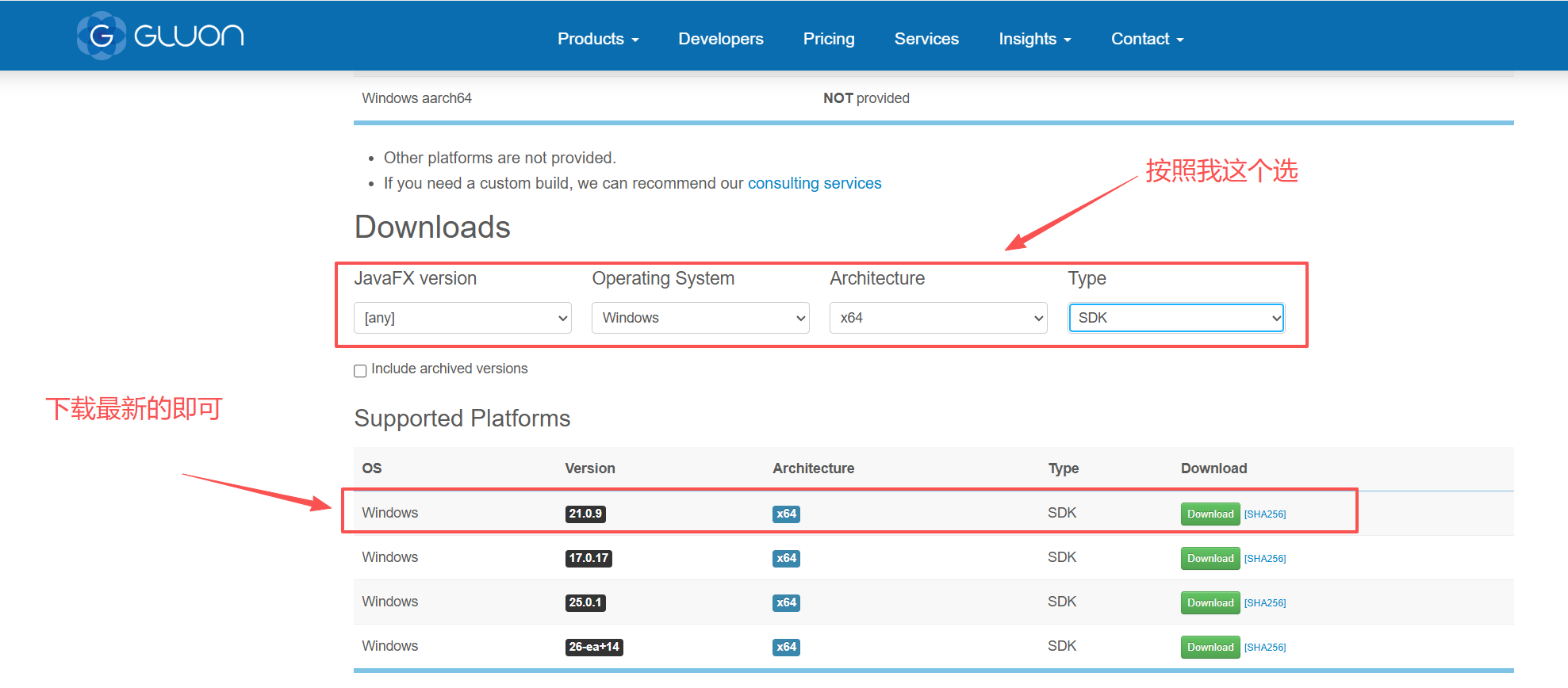Click the 17.0.17 version badge

pyautogui.click(x=588, y=558)
